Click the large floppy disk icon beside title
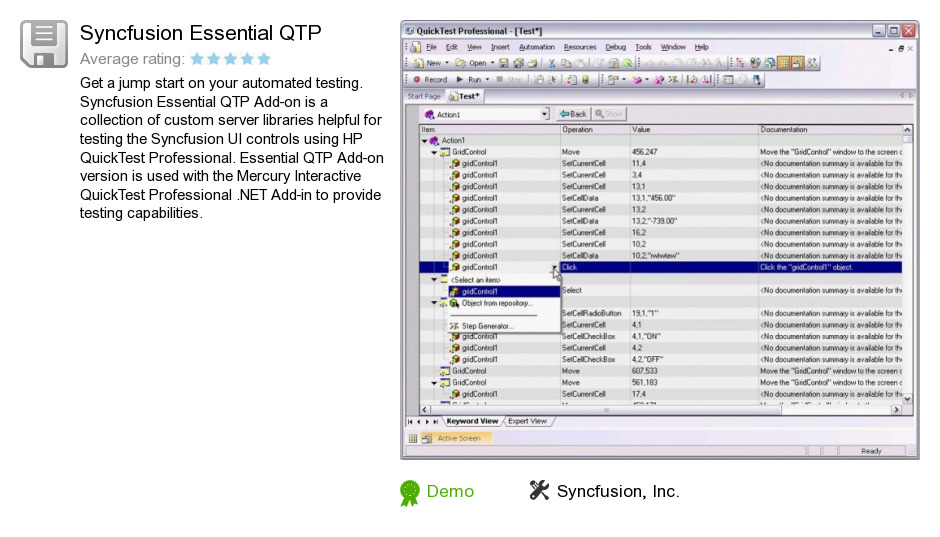 point(44,44)
